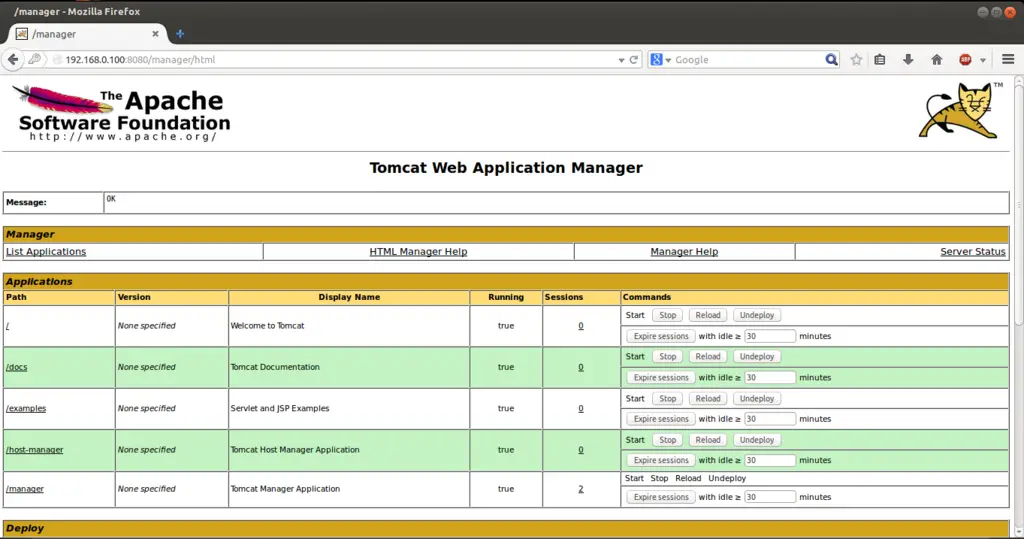Choose search engine via Google icon dropdown

pos(660,59)
